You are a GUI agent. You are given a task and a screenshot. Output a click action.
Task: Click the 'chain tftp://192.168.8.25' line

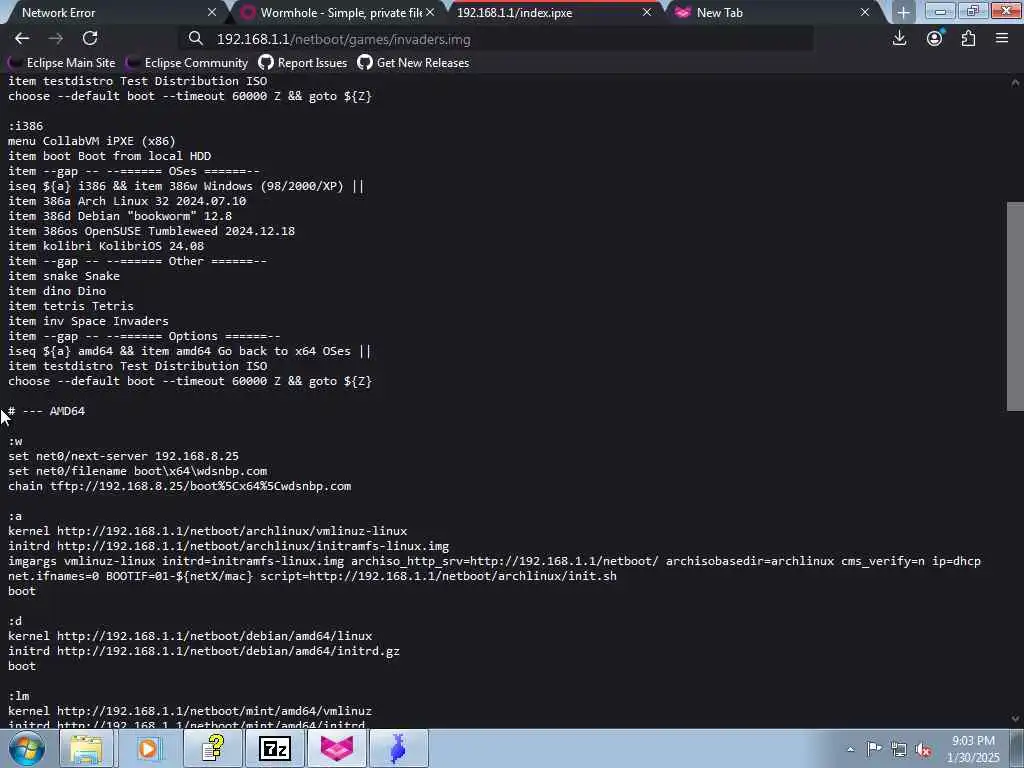[x=180, y=486]
